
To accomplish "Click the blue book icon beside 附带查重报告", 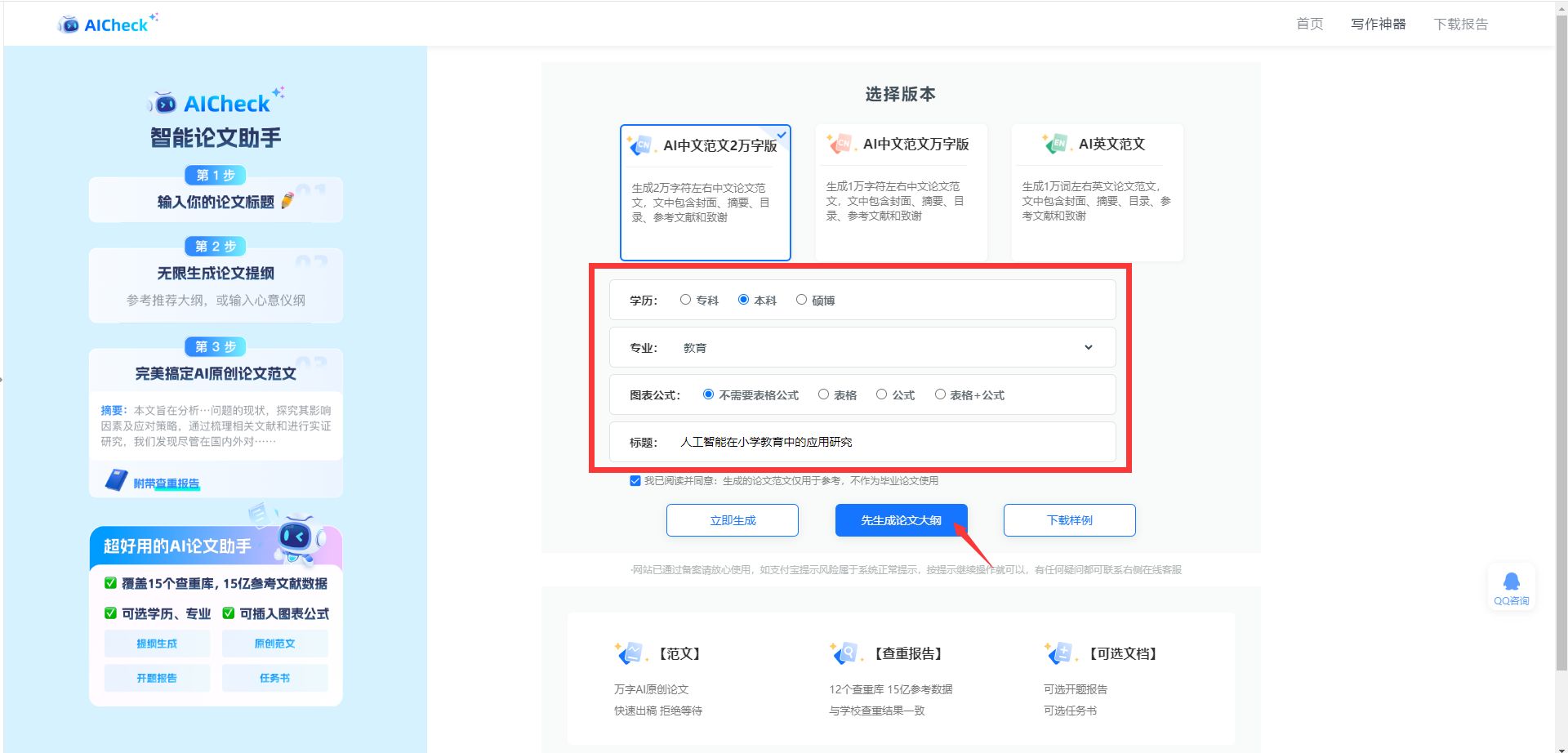I will pyautogui.click(x=116, y=479).
